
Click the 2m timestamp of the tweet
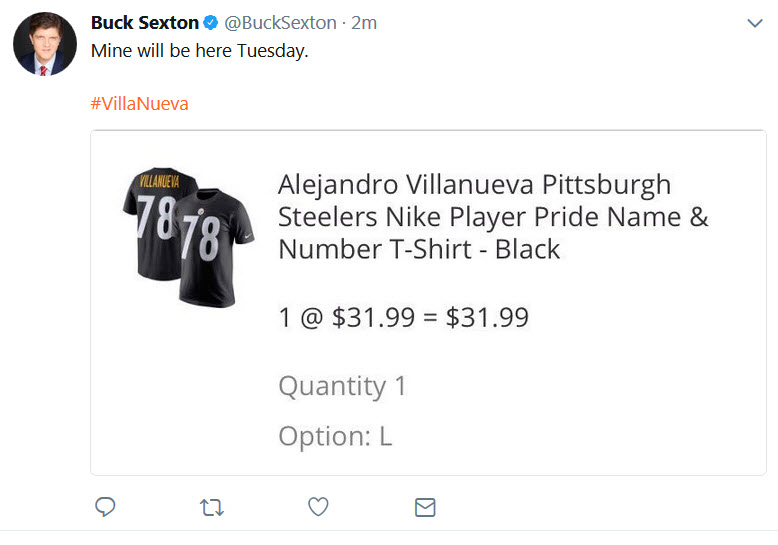[364, 23]
